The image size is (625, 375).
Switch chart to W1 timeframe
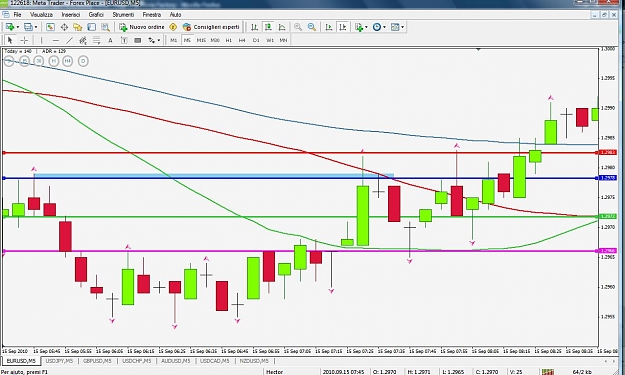[x=270, y=40]
